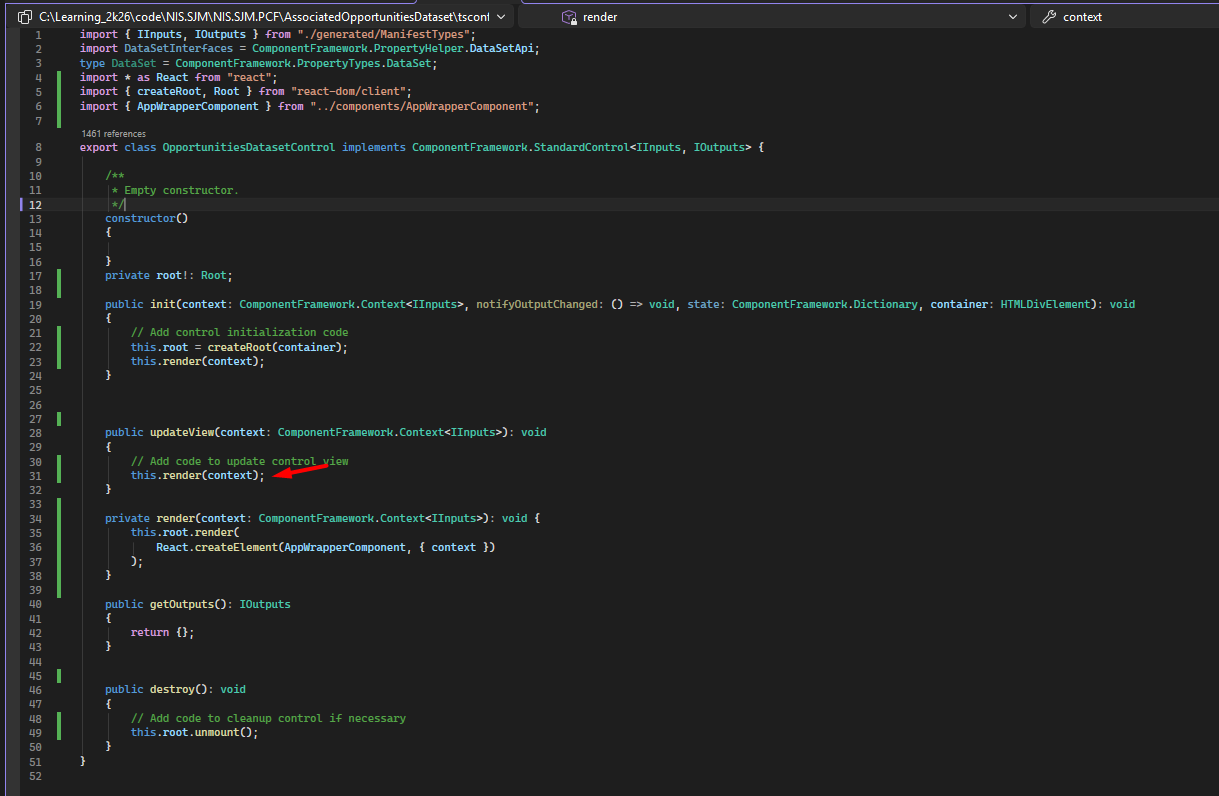1219x796 pixels.
Task: Open the render member dropdown arrow
Action: 1013,17
